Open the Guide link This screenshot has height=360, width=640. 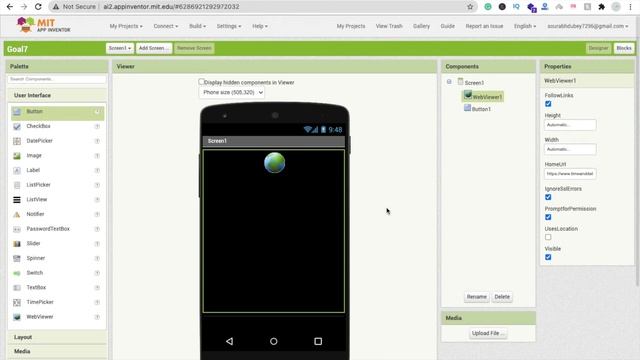pos(448,26)
